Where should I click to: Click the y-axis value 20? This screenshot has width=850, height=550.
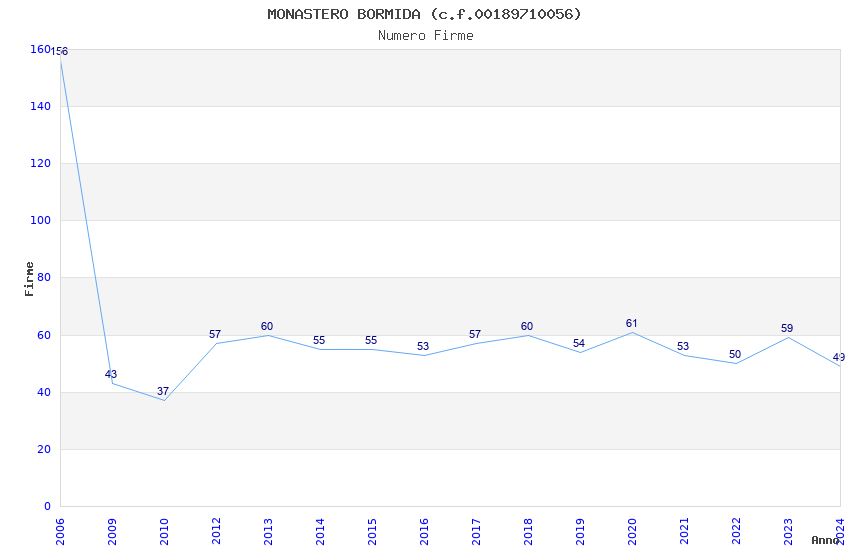click(44, 450)
